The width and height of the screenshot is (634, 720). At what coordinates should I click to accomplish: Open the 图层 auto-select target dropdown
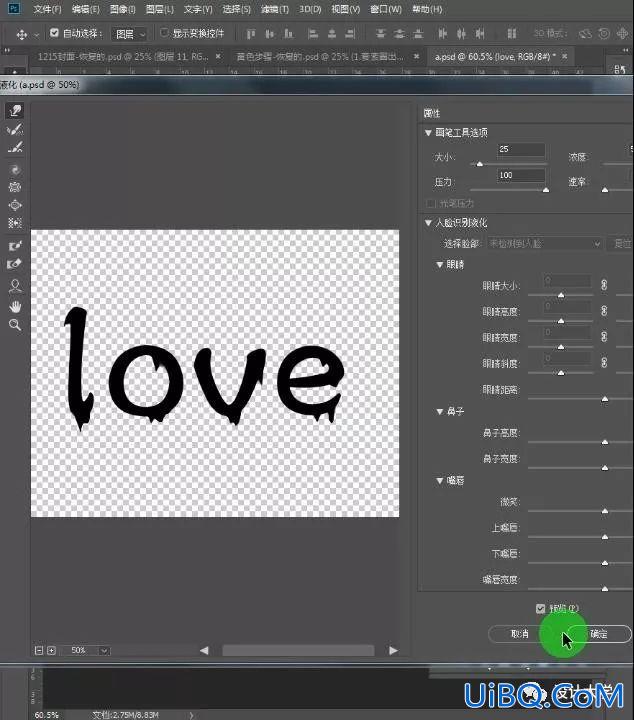point(129,34)
